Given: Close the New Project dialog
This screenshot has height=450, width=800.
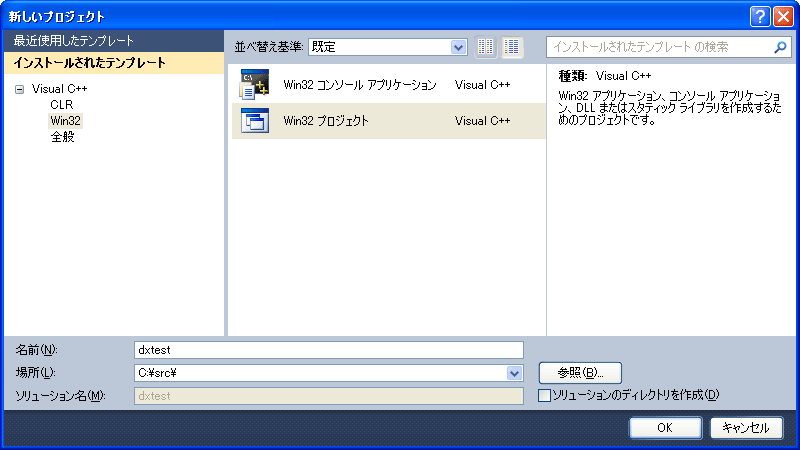Looking at the screenshot, I should coord(783,16).
